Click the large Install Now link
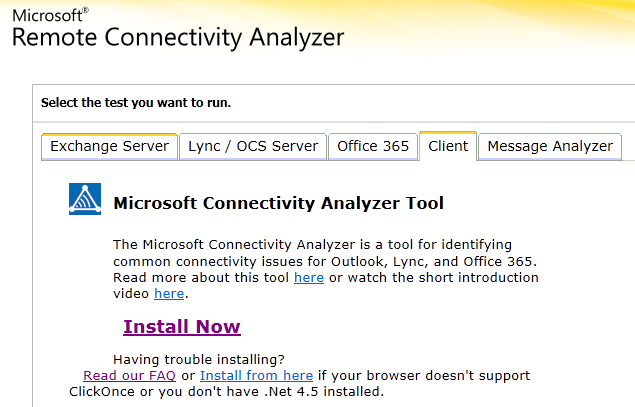 pyautogui.click(x=182, y=326)
